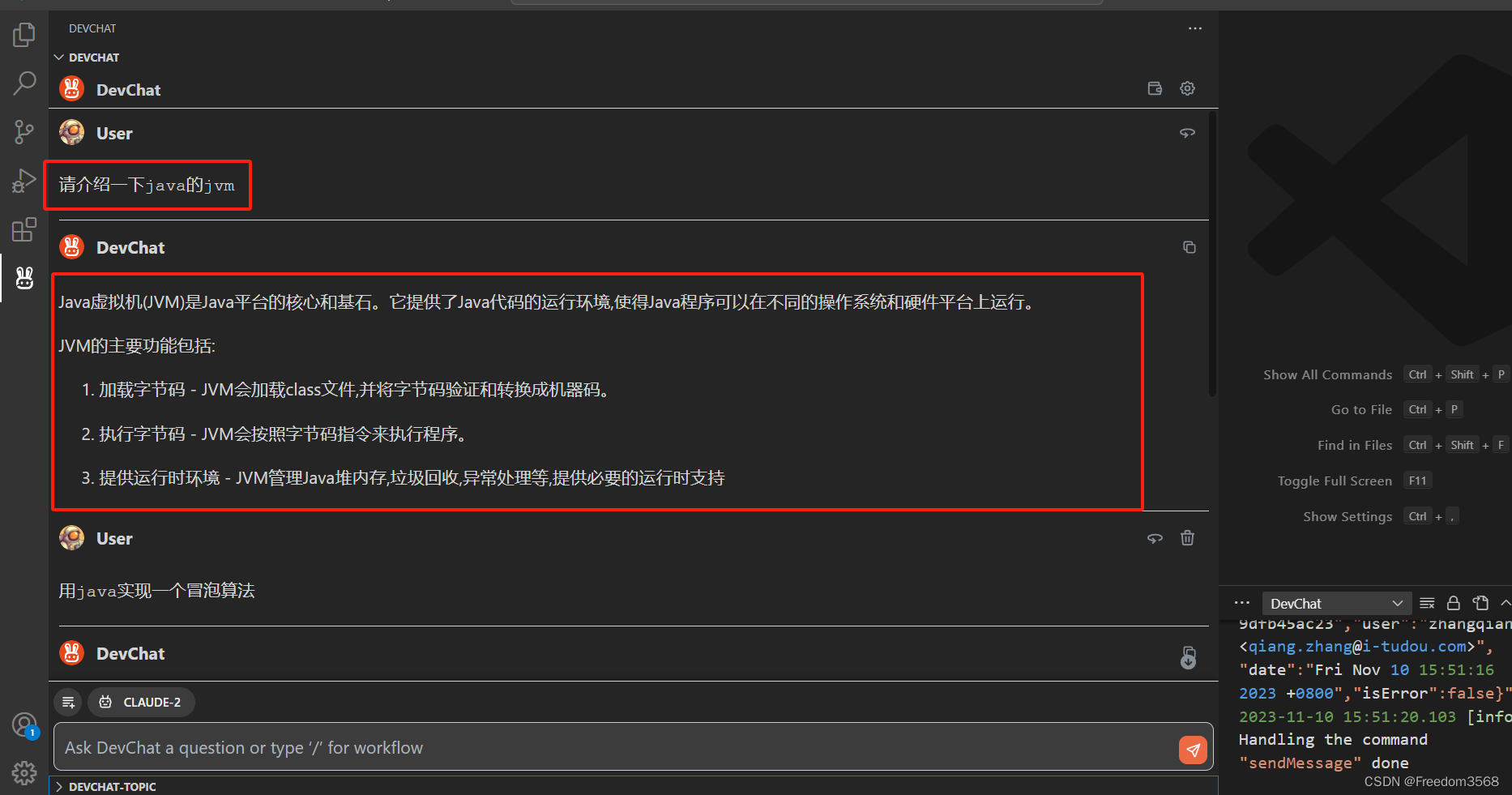Screen dimensions: 1512x795
Task: Open the Explorer view in activity bar
Action: point(24,35)
